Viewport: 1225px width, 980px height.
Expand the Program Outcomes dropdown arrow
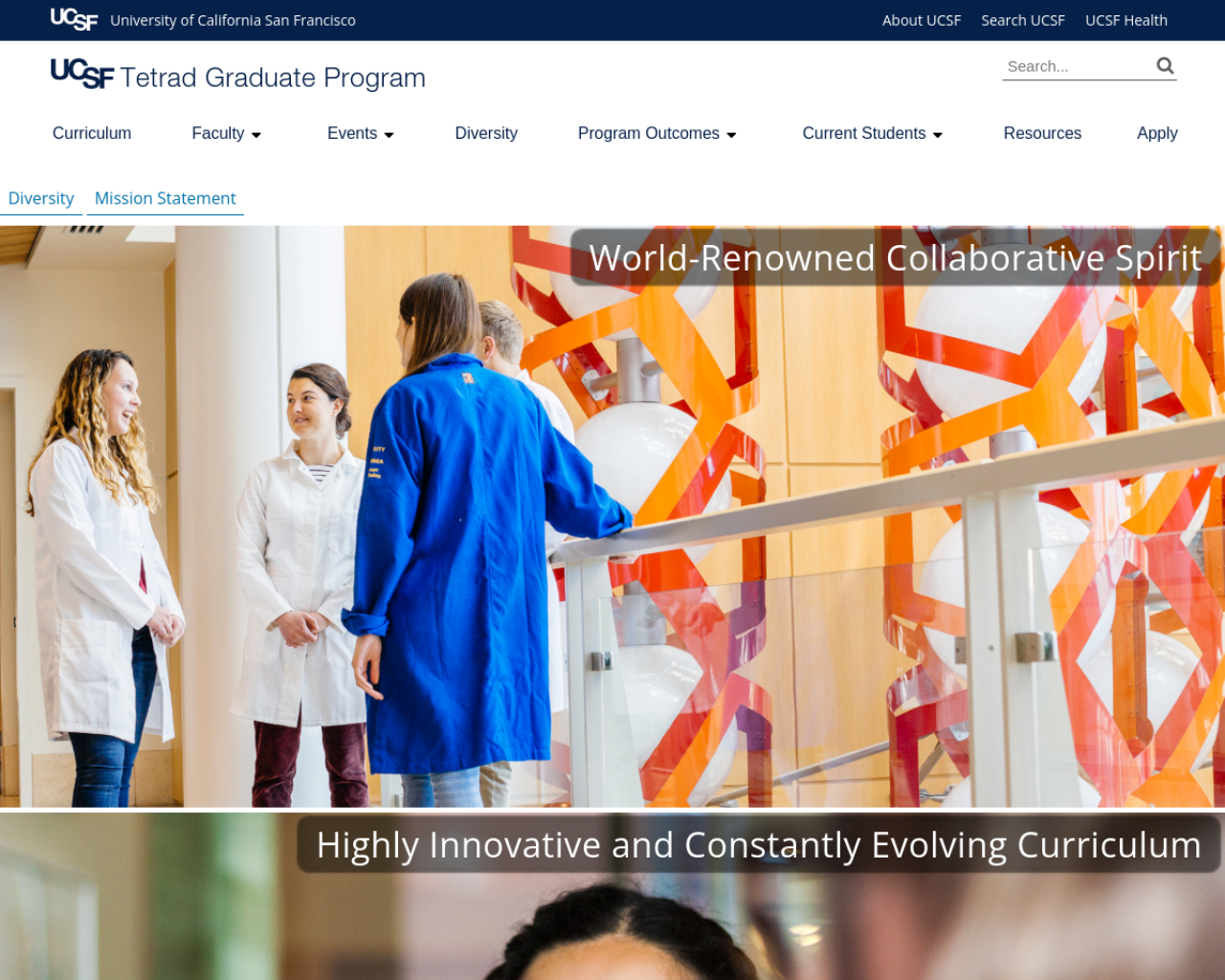click(x=731, y=135)
